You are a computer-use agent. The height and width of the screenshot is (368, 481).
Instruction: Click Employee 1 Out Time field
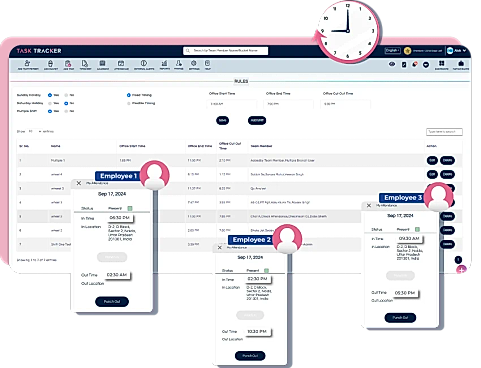(x=117, y=275)
